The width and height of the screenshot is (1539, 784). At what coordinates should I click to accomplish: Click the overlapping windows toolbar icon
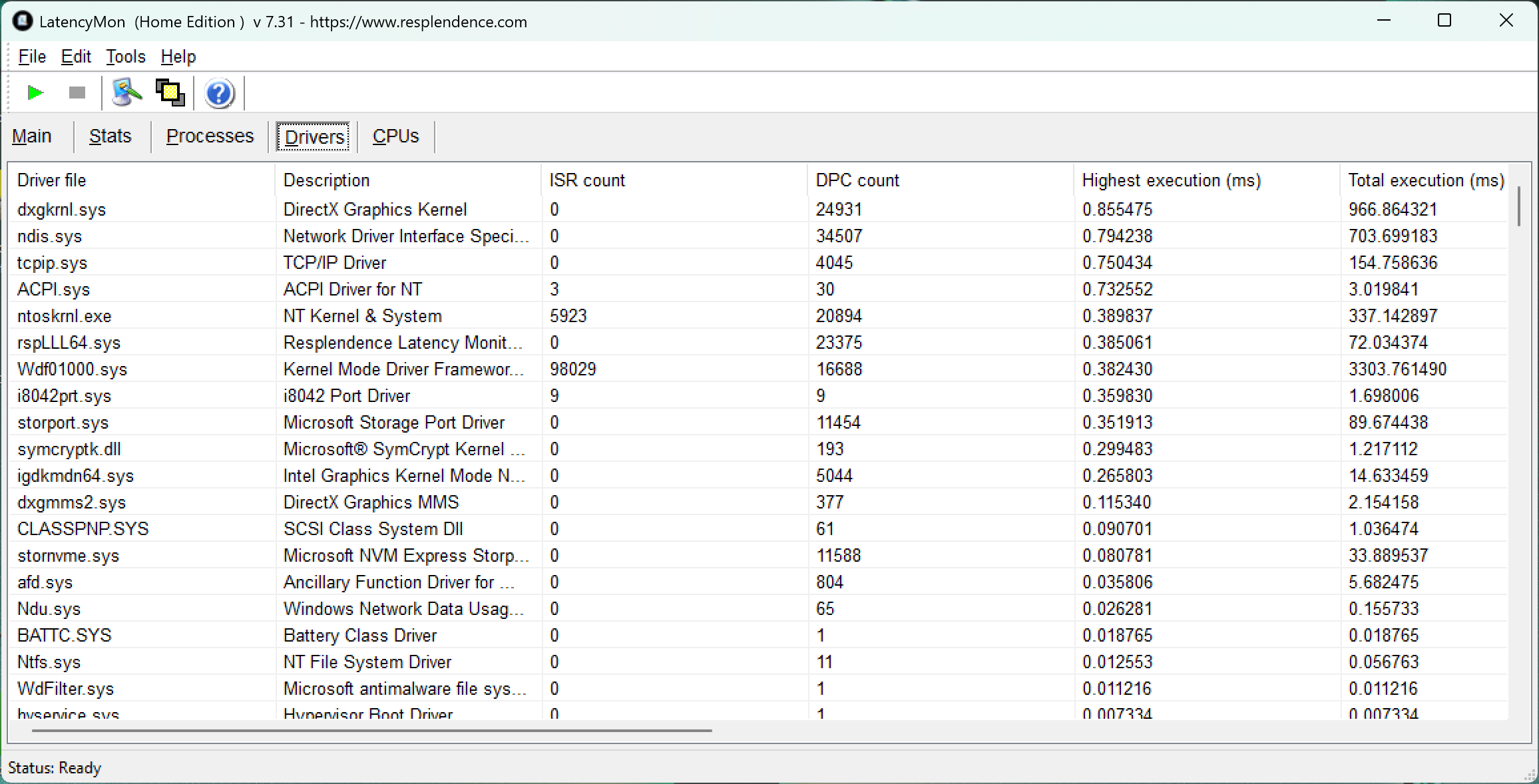[x=170, y=93]
